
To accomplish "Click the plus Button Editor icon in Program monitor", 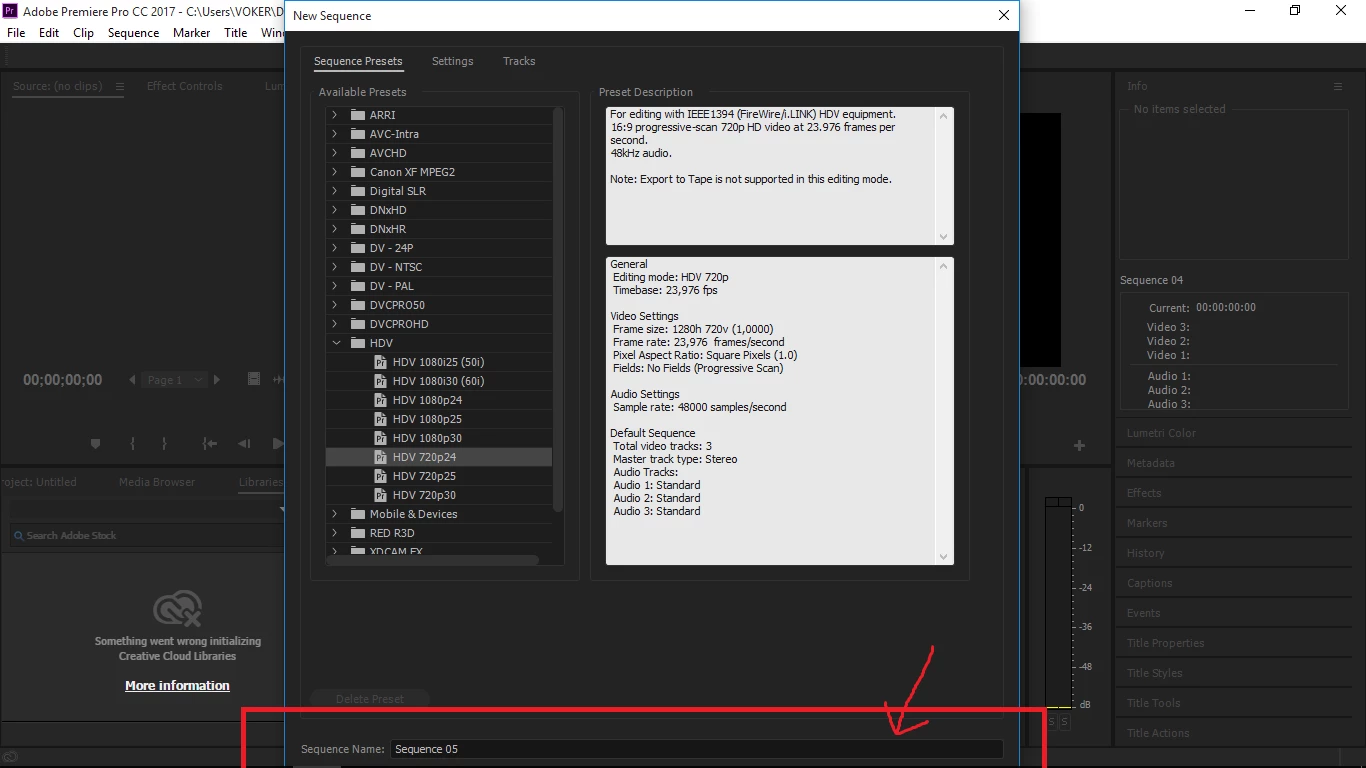I will tap(1080, 445).
